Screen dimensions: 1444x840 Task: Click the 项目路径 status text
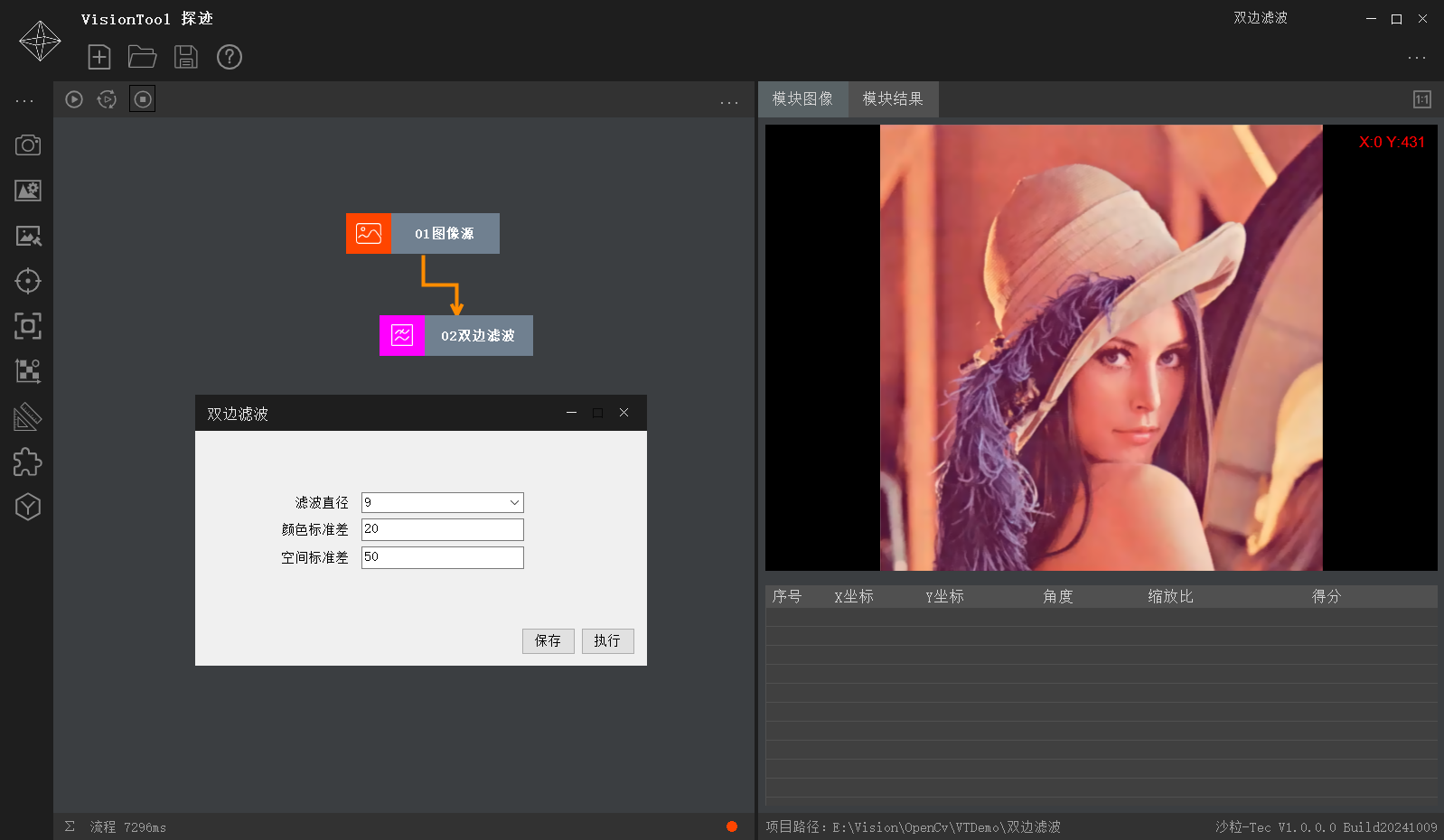click(913, 827)
